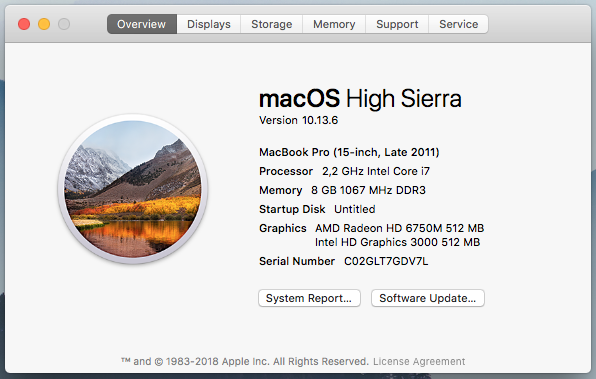
Task: Go to the Service tab
Action: pyautogui.click(x=458, y=24)
